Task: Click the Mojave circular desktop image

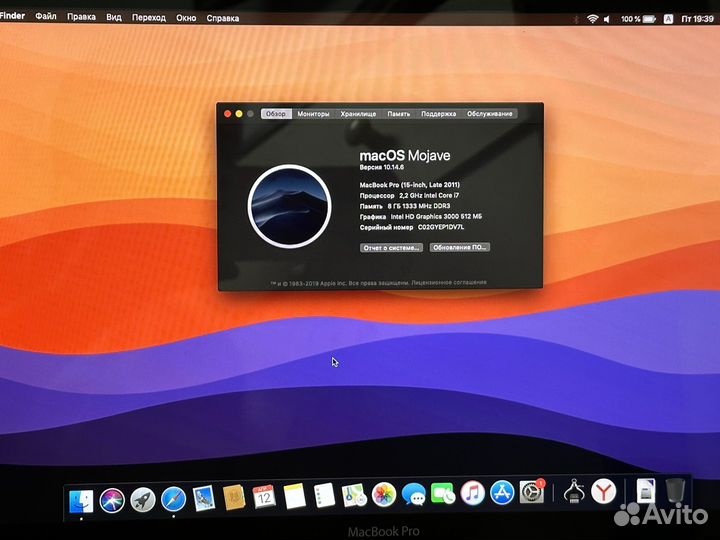Action: [289, 206]
